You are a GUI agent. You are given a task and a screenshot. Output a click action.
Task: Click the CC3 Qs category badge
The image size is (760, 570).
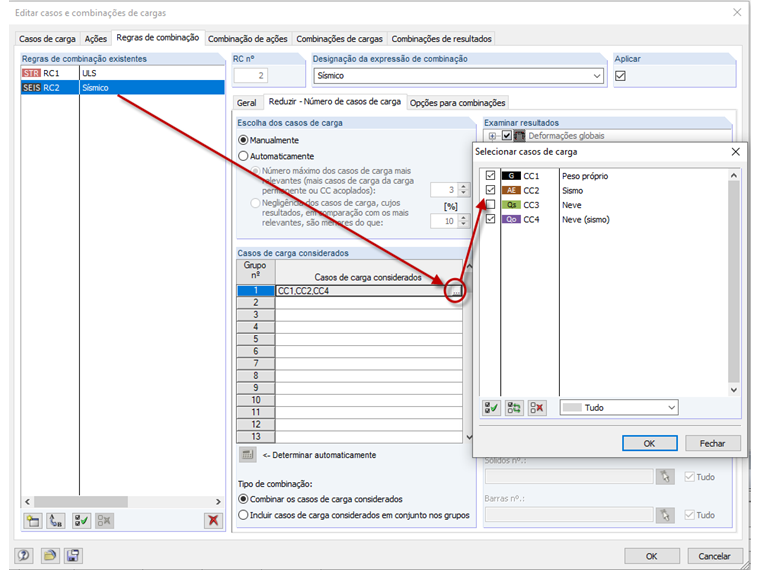511,205
